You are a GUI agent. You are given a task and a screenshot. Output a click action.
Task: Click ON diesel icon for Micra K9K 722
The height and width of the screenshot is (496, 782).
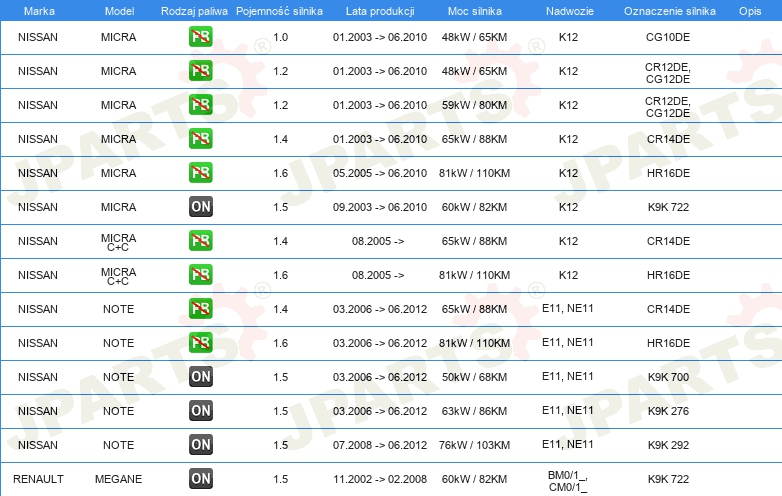tap(200, 207)
